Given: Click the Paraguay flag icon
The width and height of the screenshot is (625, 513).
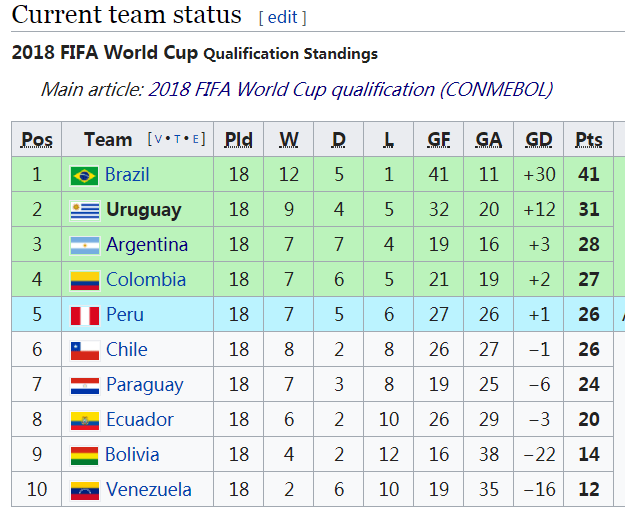Looking at the screenshot, I should (x=84, y=386).
